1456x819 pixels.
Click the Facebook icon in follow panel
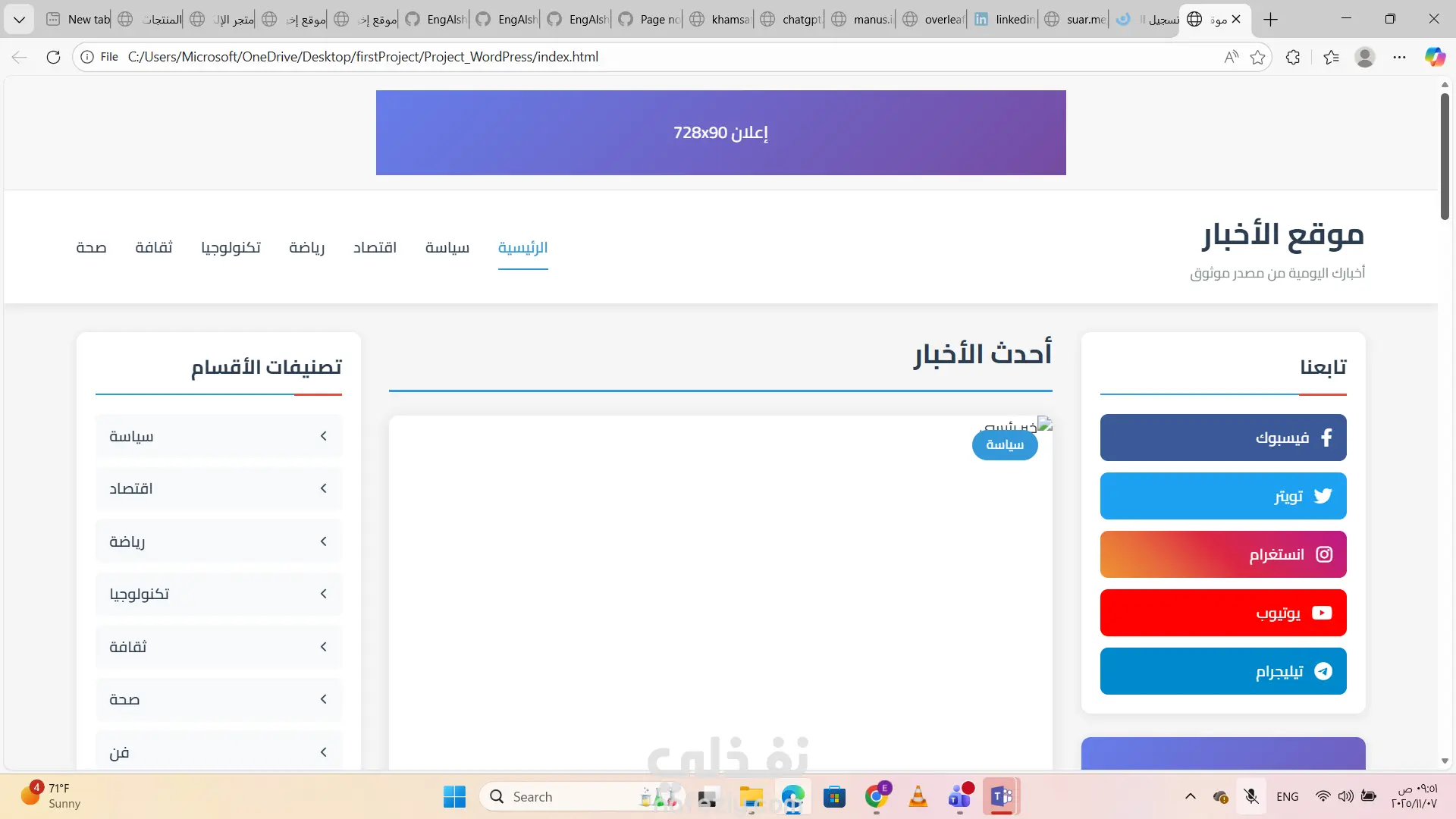[x=1326, y=438]
